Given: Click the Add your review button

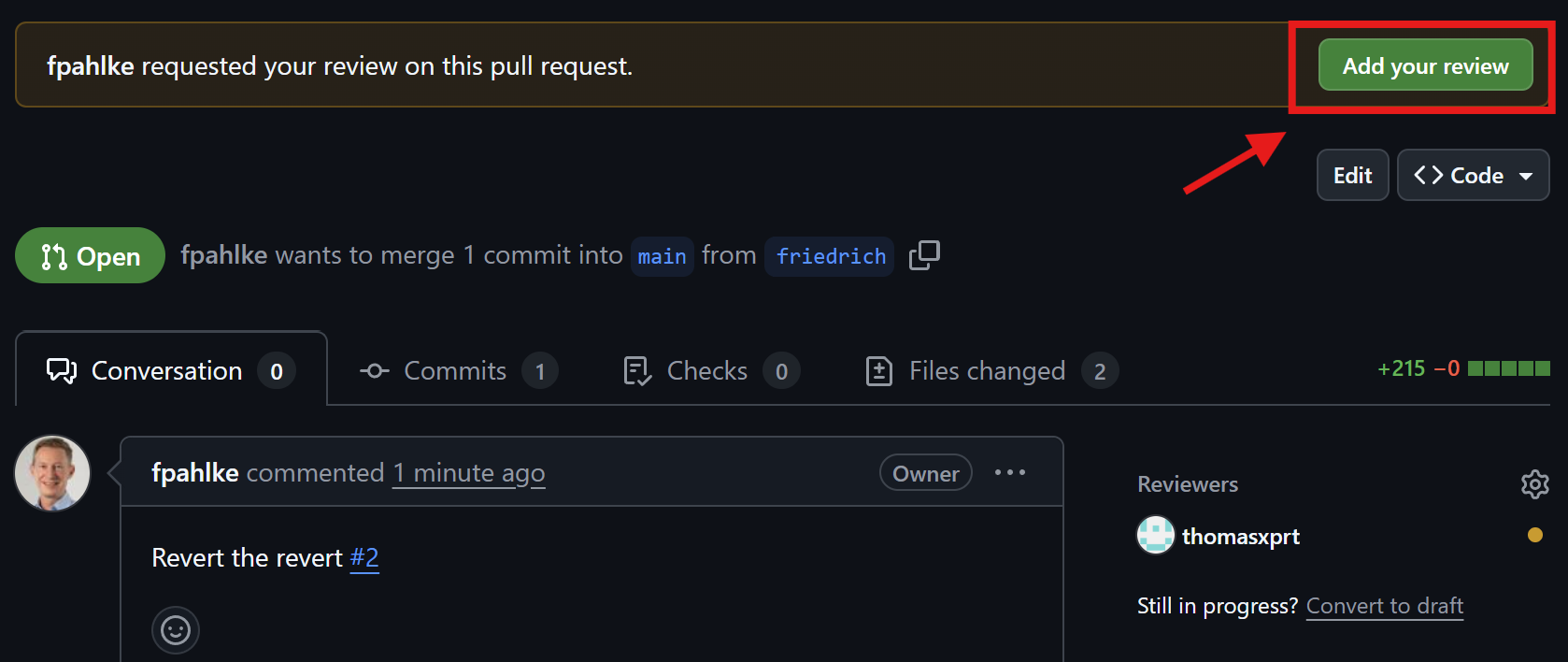Looking at the screenshot, I should coord(1425,65).
